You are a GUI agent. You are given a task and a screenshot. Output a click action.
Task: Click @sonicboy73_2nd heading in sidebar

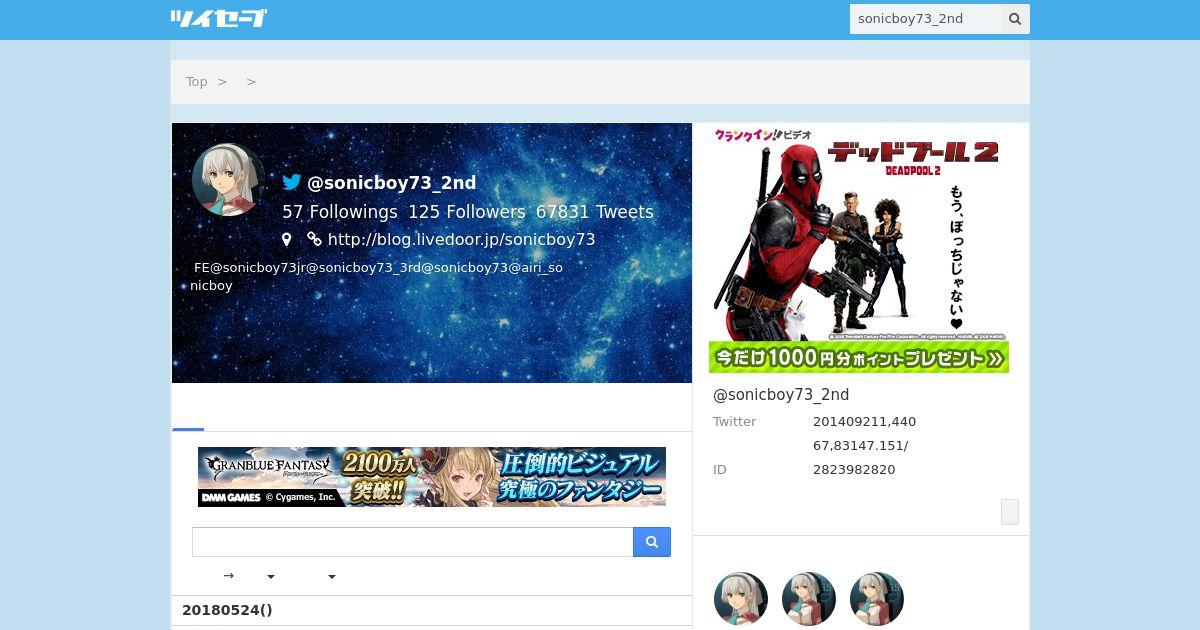tap(781, 395)
